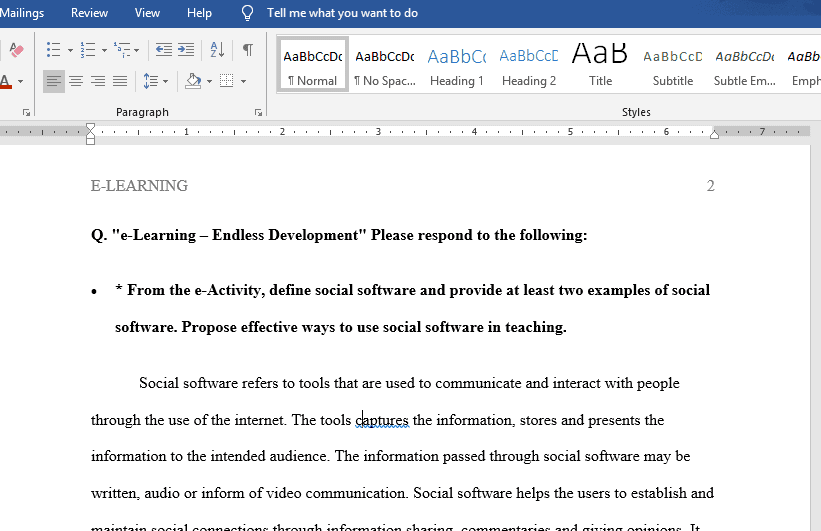Open borders dropdown arrow

243,81
